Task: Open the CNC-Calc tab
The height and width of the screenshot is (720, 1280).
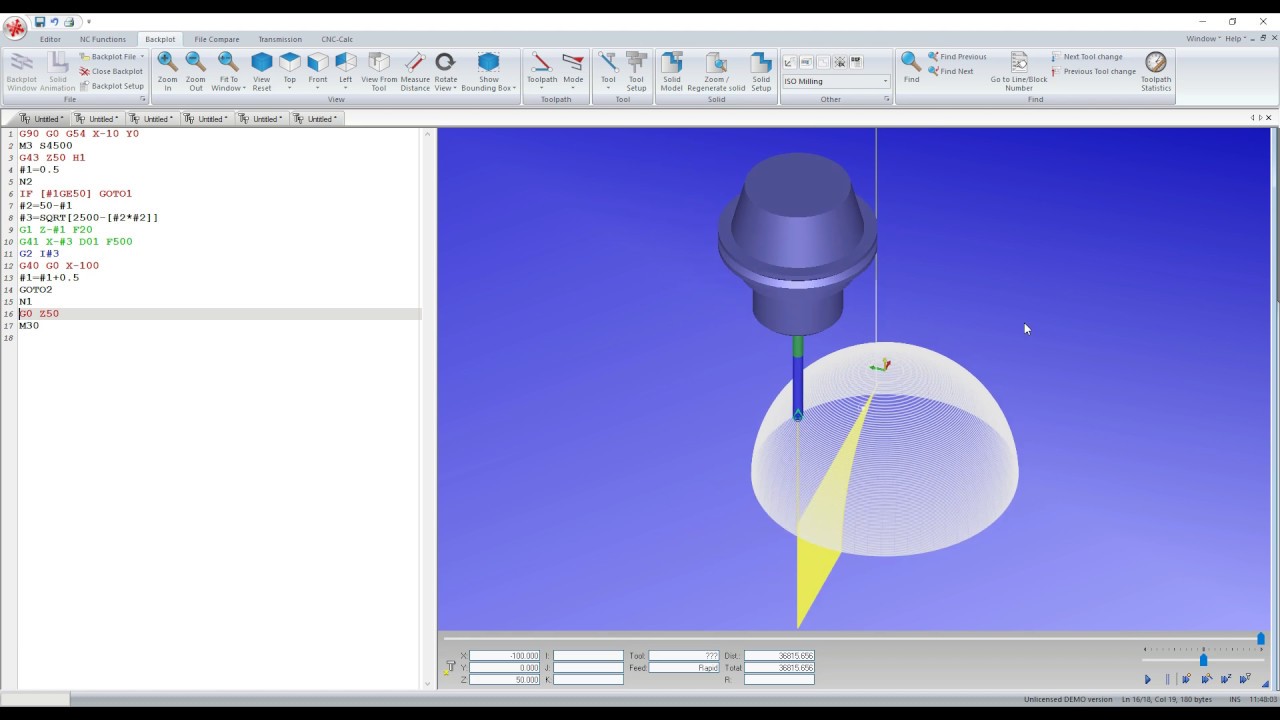Action: pyautogui.click(x=337, y=39)
